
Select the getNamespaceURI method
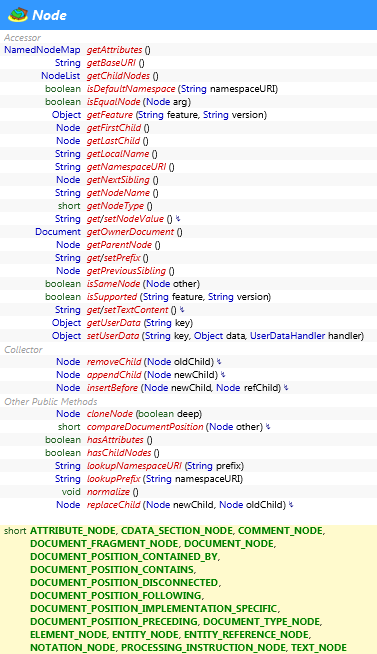pyautogui.click(x=126, y=167)
